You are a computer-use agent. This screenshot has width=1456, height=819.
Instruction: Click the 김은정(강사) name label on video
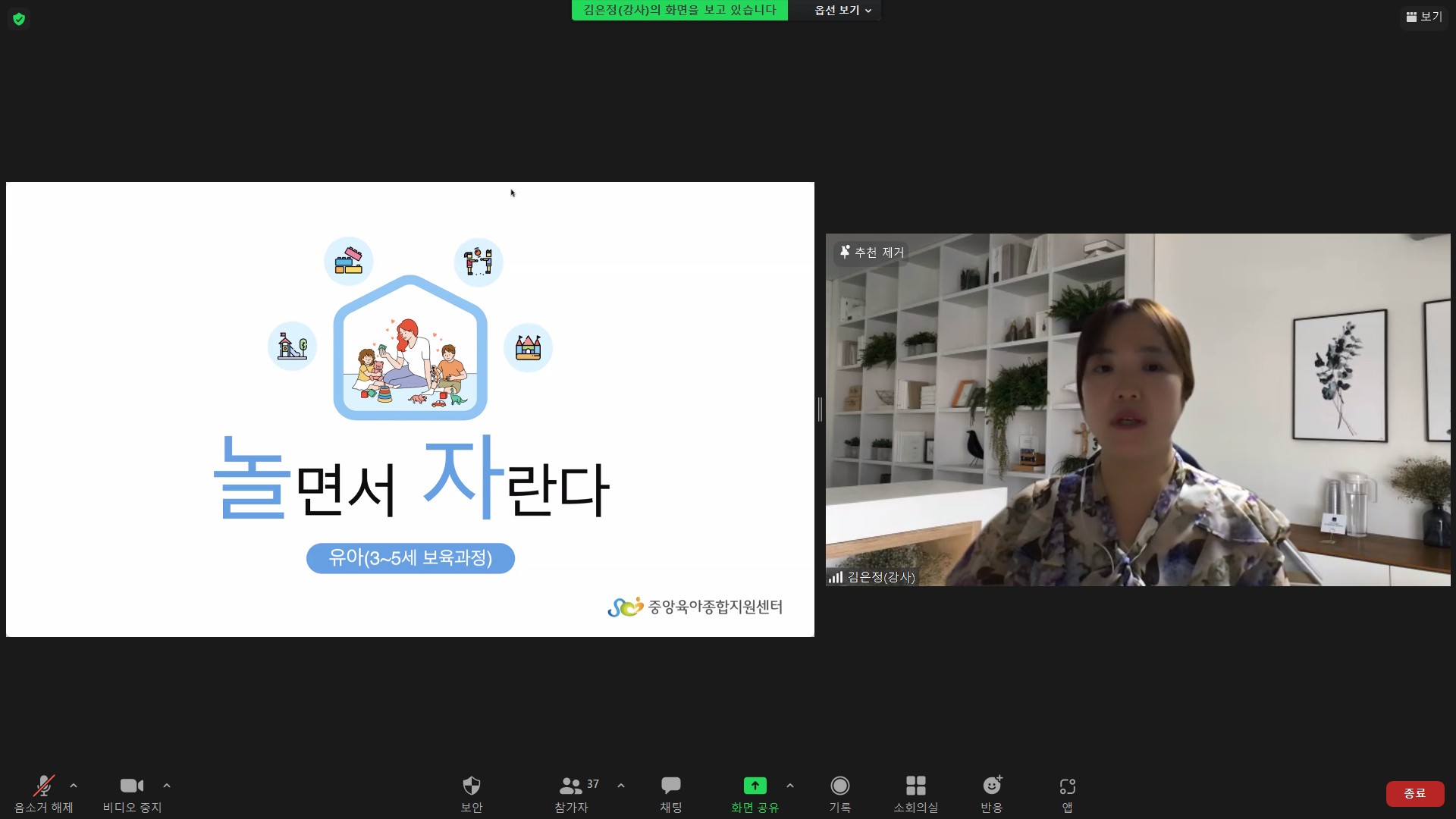point(881,577)
